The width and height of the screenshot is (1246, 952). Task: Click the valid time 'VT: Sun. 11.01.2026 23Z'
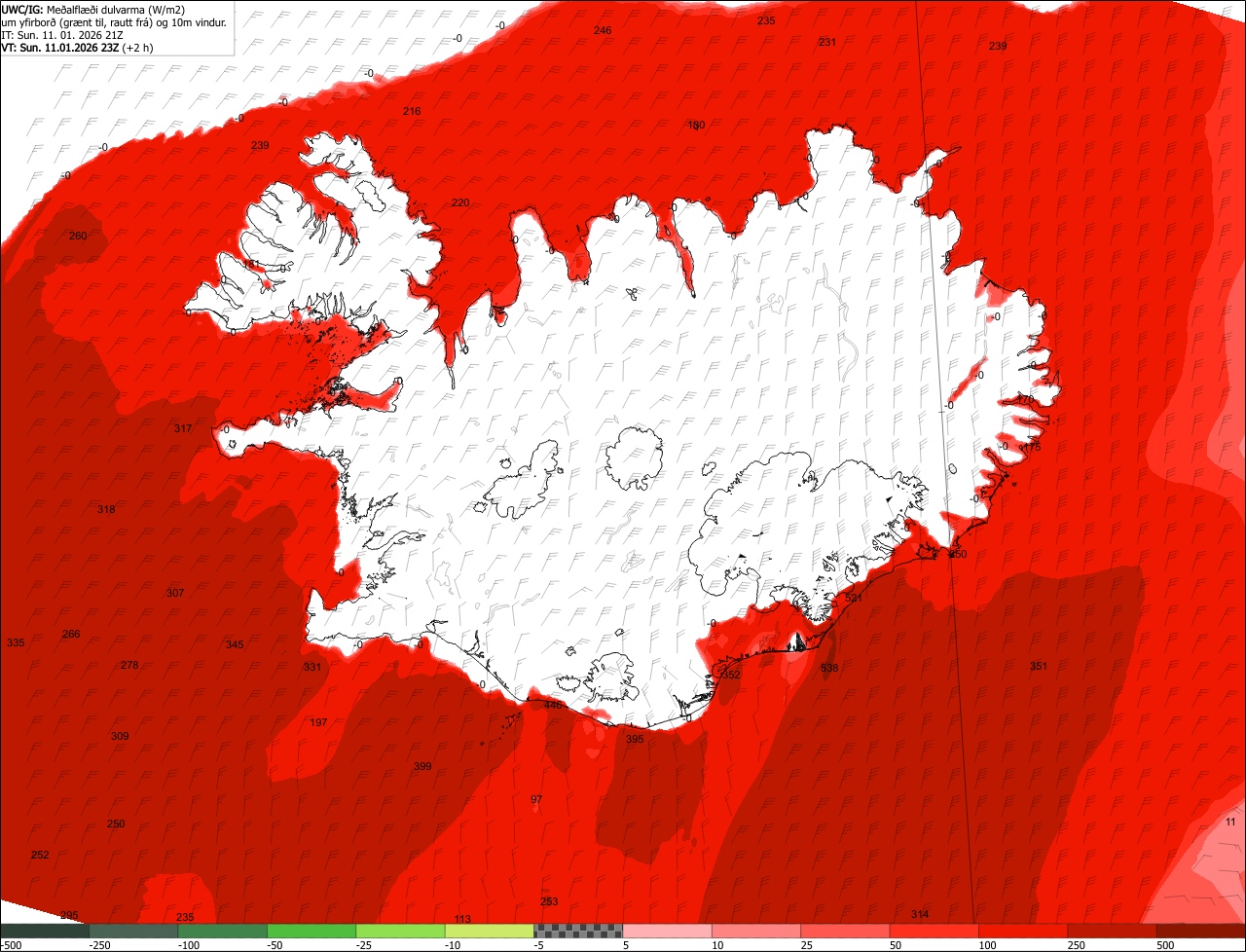coord(60,47)
